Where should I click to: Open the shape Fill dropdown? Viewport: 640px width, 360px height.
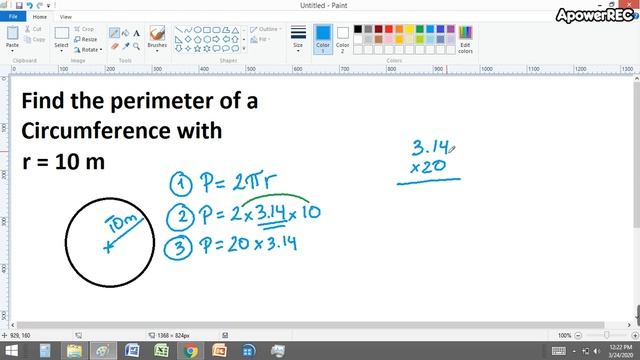260,39
